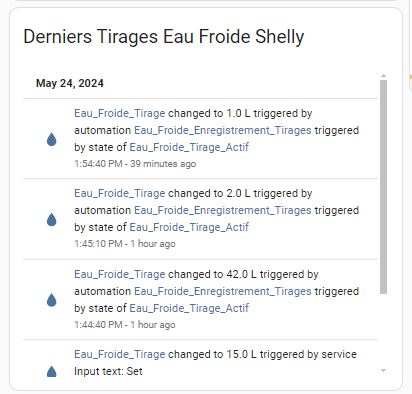
Task: Open Eau_Froide_Tirage link in the 15.0 L entry
Action: click(x=120, y=355)
